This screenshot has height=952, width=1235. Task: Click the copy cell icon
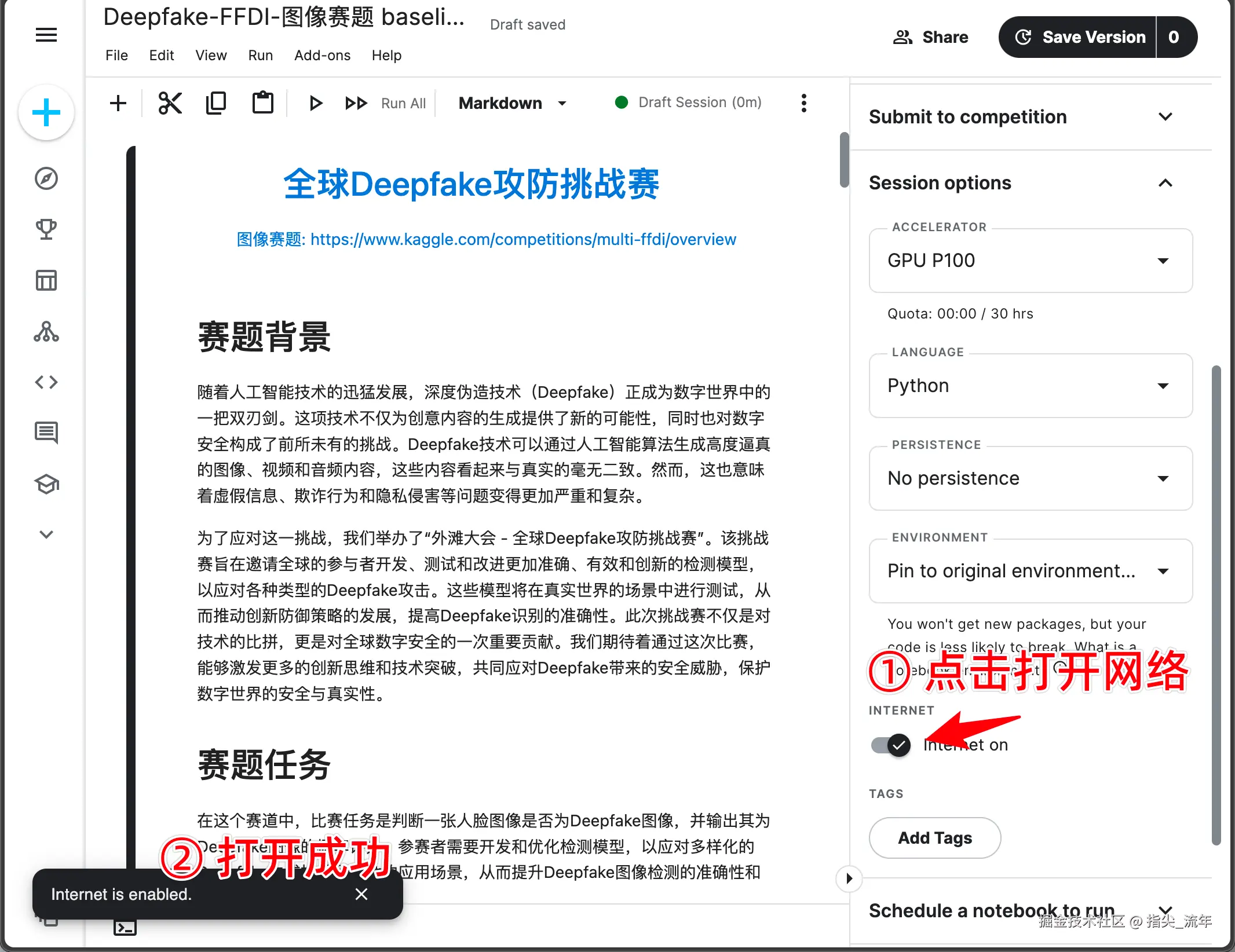(216, 104)
